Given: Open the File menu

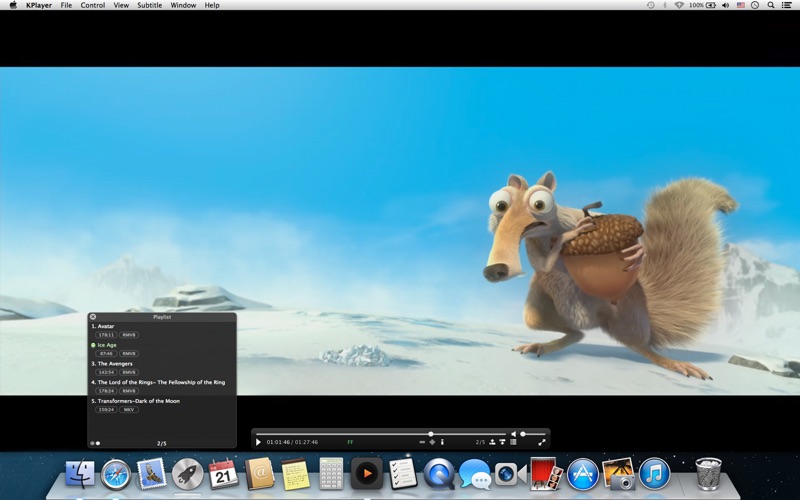Looking at the screenshot, I should click(x=66, y=5).
